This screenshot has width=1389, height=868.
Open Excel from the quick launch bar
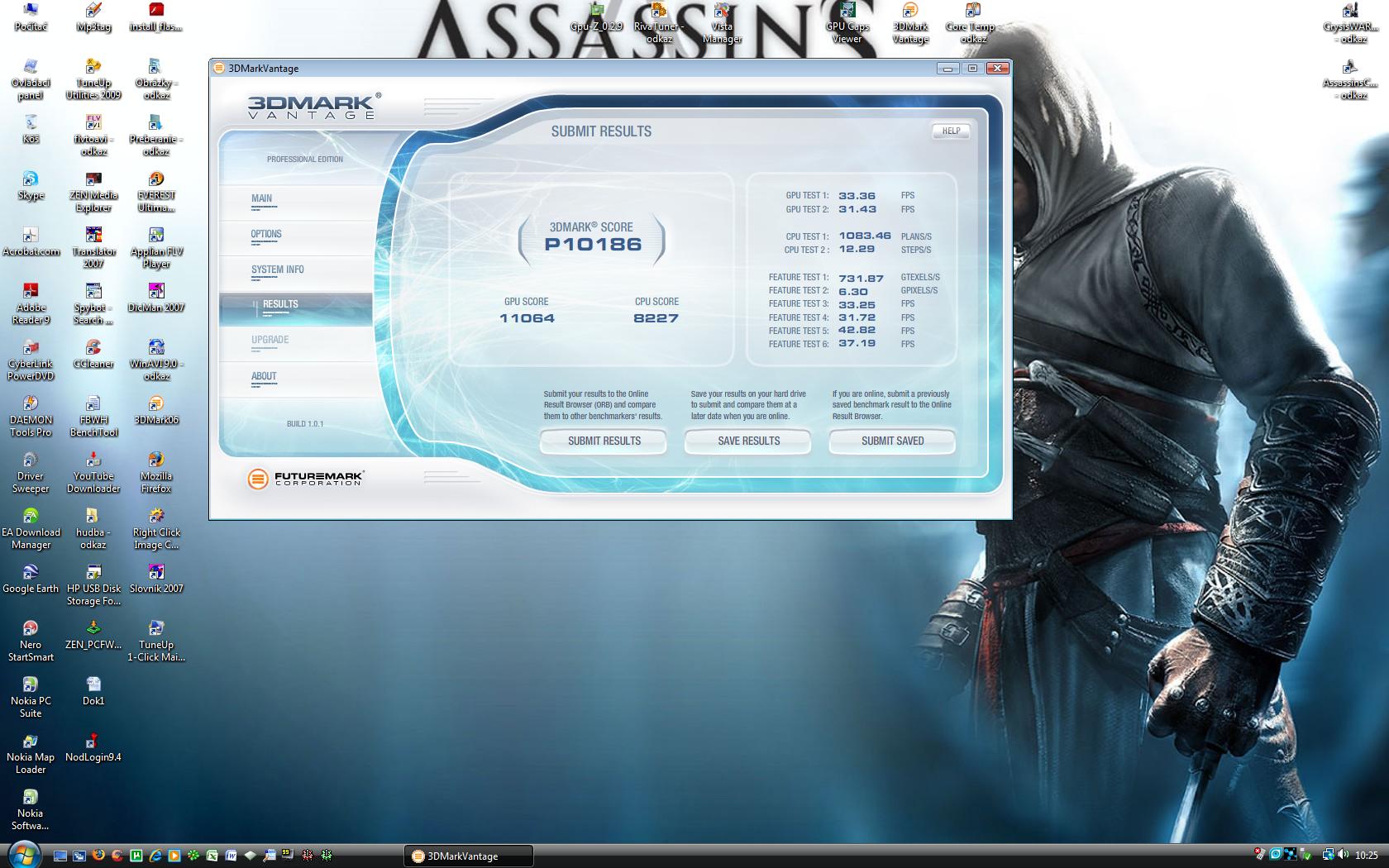point(212,856)
